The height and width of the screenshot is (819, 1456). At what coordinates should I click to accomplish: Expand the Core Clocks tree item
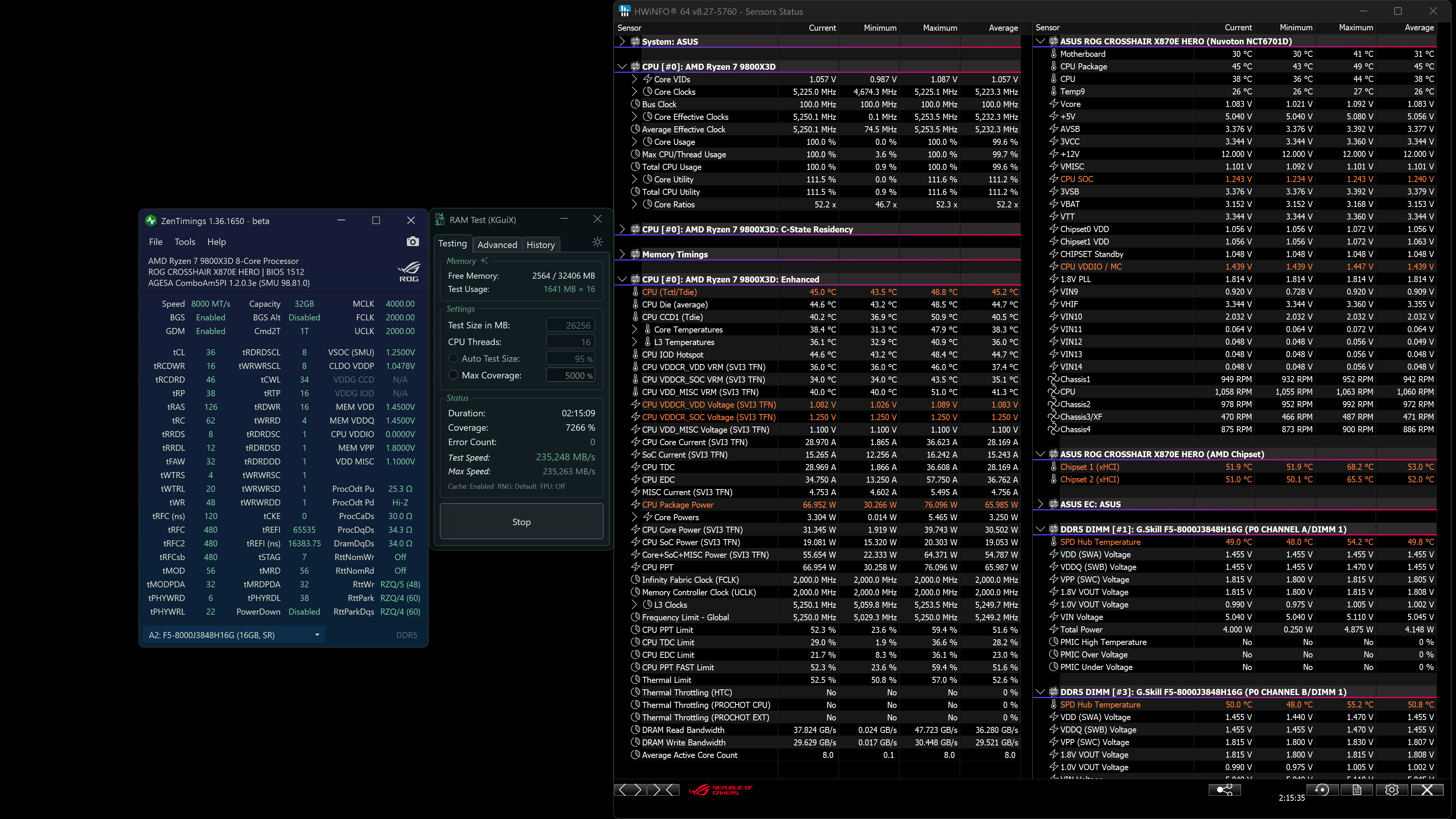634,91
